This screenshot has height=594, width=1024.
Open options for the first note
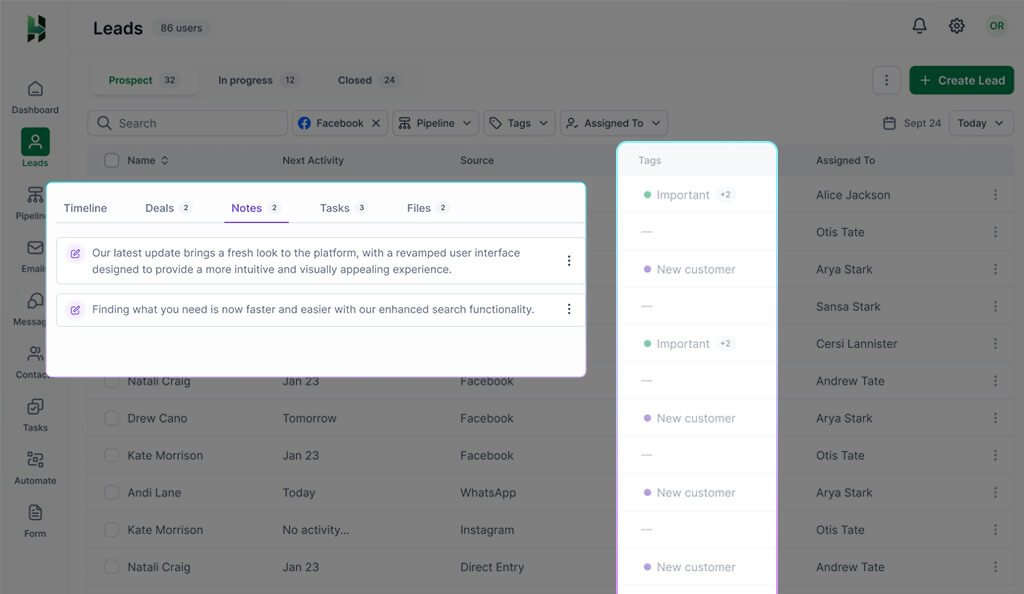569,261
